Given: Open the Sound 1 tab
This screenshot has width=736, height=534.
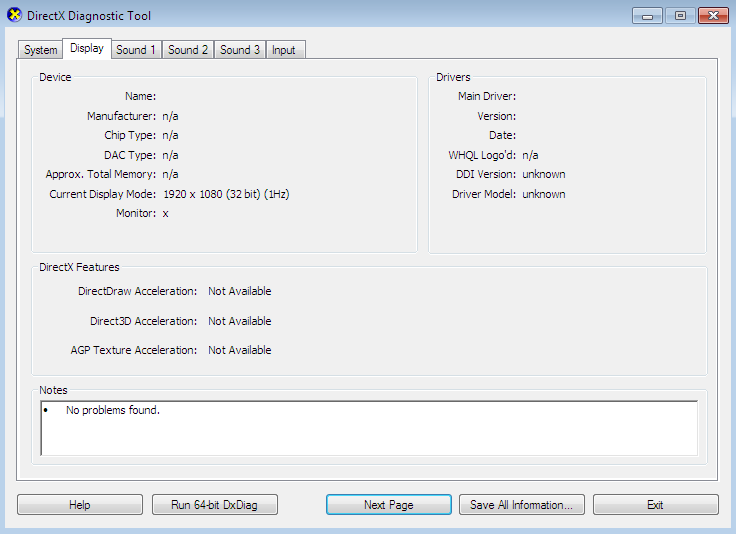Looking at the screenshot, I should 136,50.
